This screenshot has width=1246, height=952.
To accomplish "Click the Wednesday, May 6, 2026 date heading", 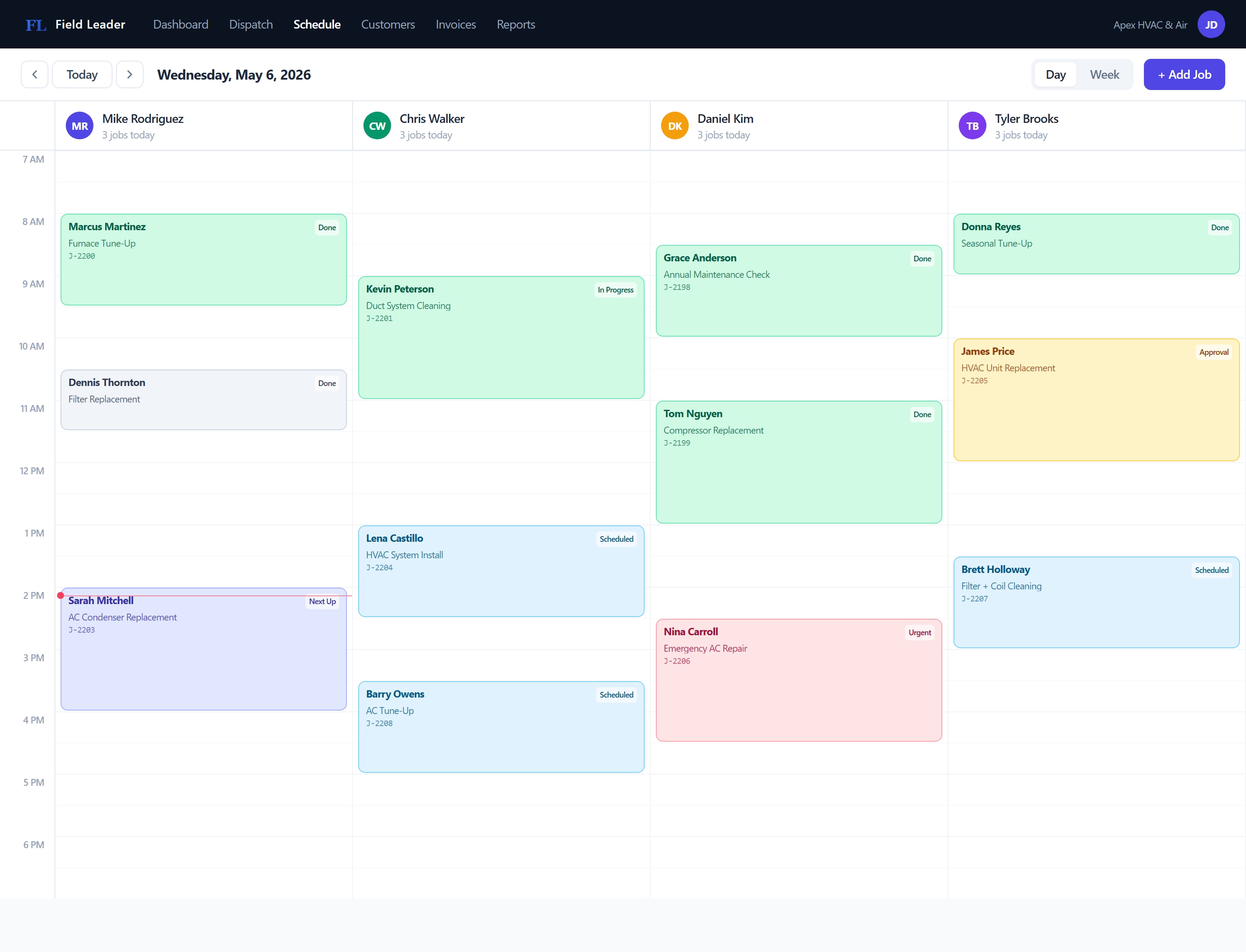I will click(234, 75).
